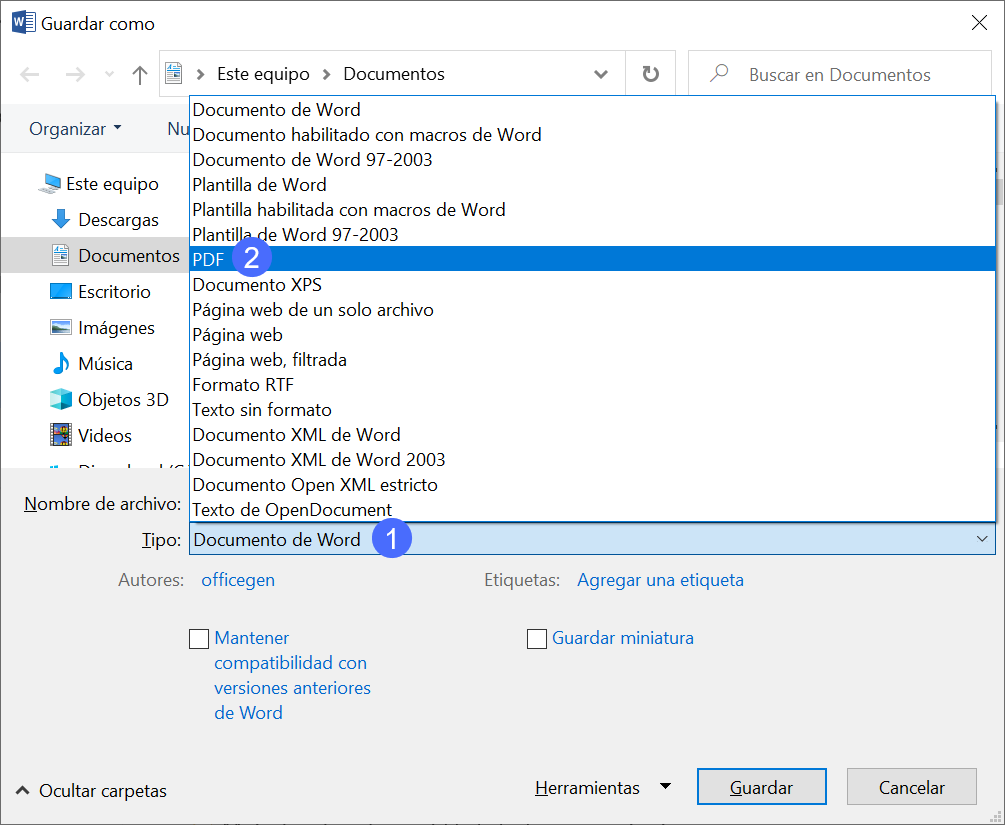Choose Documento XPS file type
The height and width of the screenshot is (825, 1005).
592,284
